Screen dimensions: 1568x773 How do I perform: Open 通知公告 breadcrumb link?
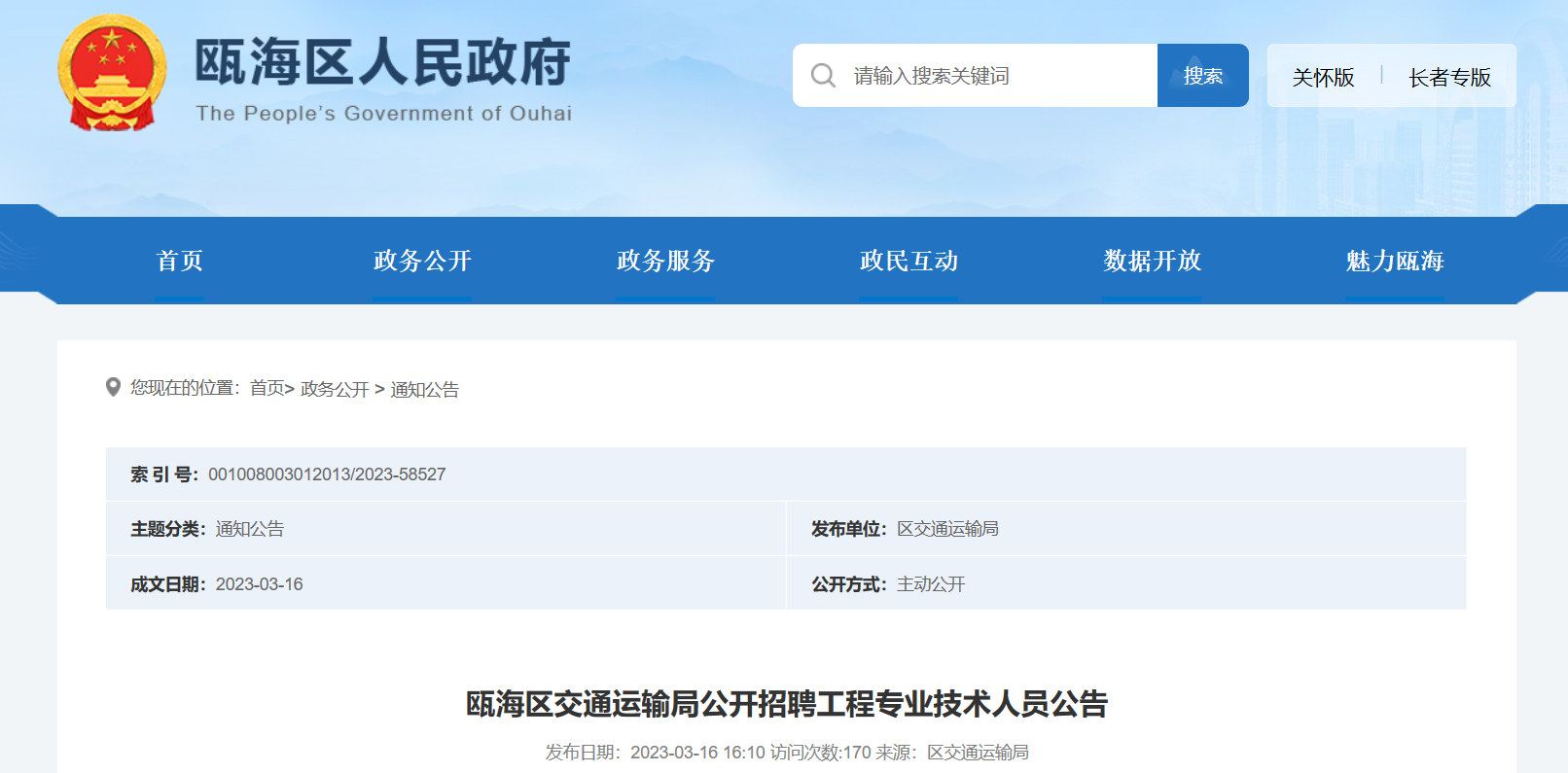click(x=424, y=389)
